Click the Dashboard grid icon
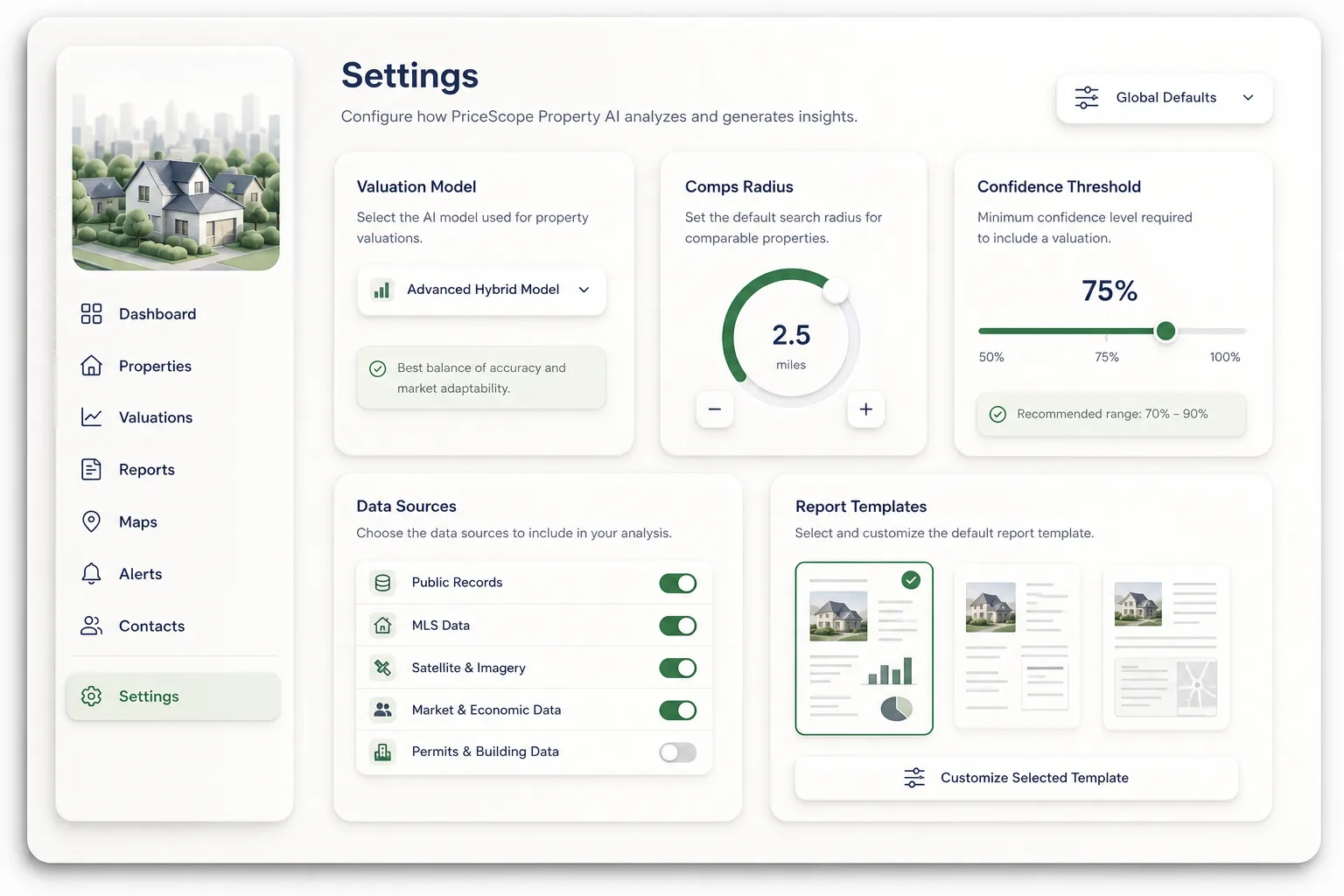This screenshot has height=896, width=1344. click(x=91, y=313)
